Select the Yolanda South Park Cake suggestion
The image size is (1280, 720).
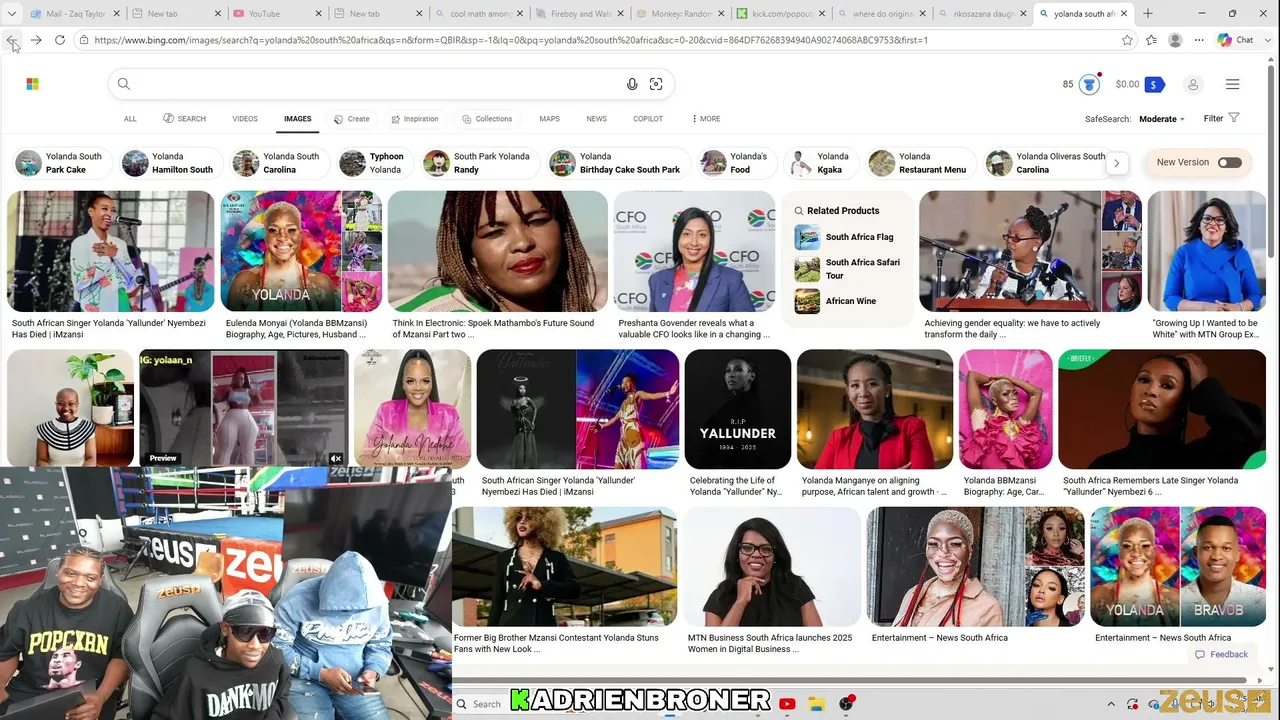coord(60,163)
